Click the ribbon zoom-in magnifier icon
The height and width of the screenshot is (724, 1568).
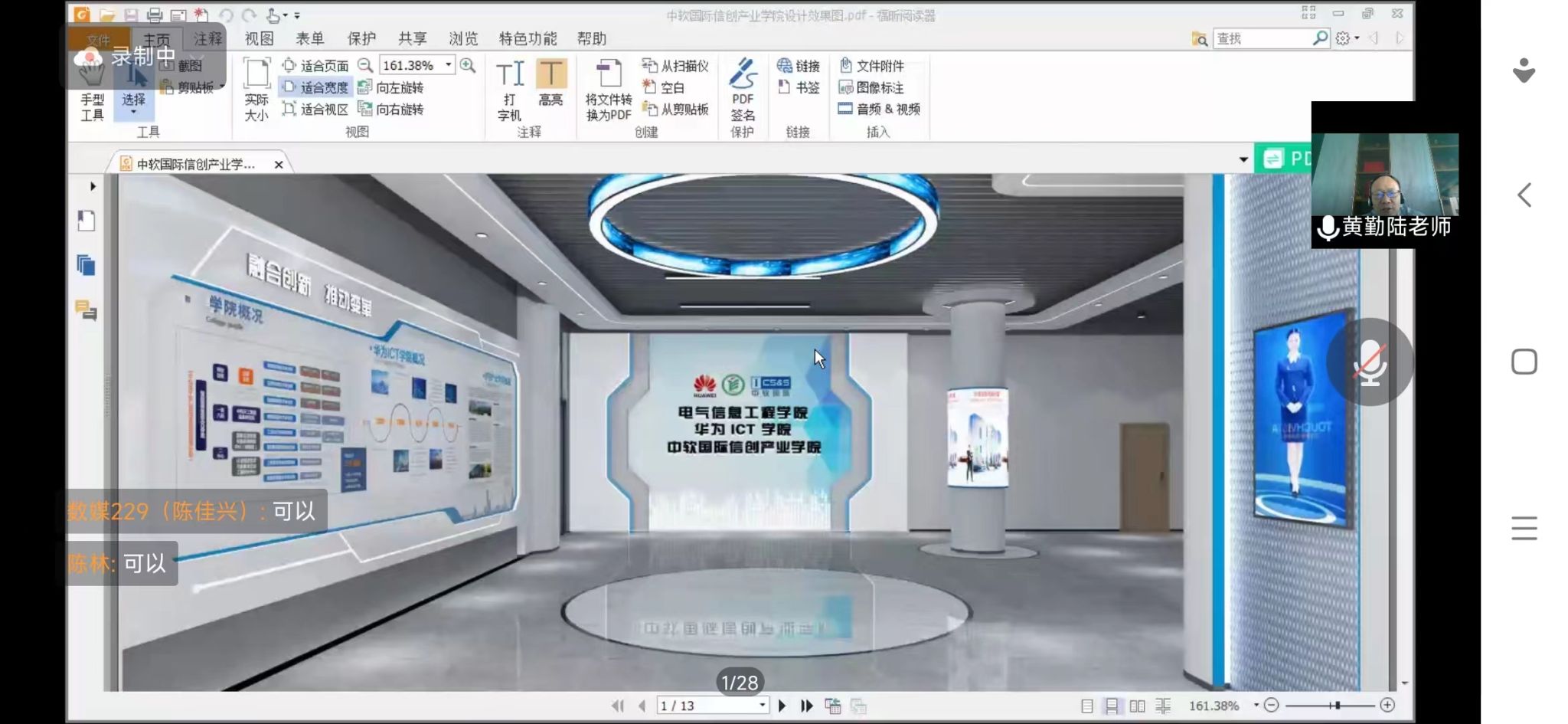pyautogui.click(x=468, y=65)
